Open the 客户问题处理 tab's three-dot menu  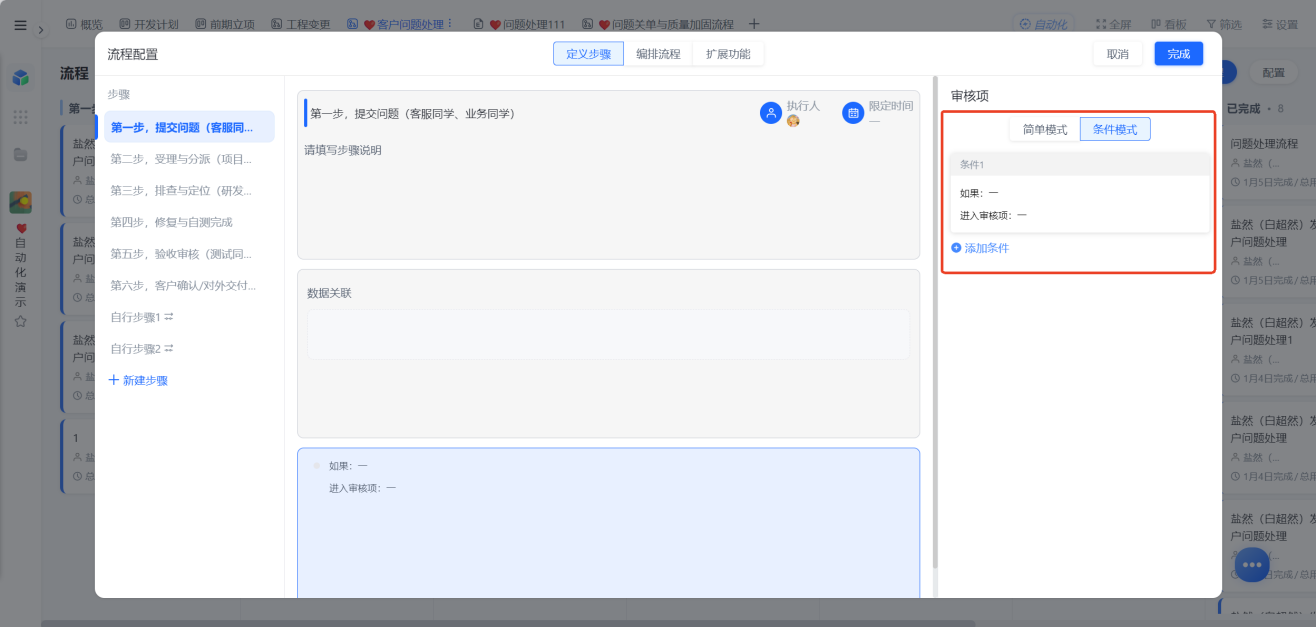pos(449,23)
